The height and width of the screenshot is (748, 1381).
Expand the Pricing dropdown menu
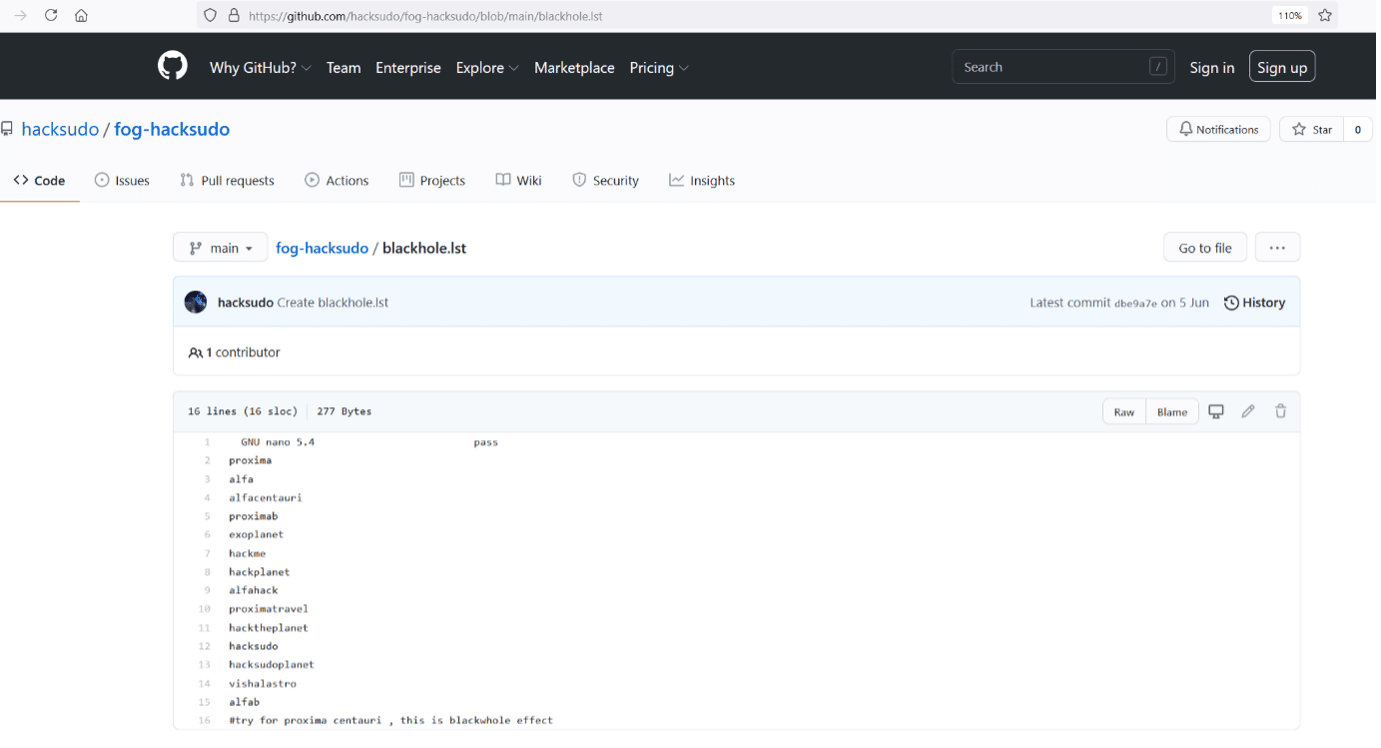[659, 68]
